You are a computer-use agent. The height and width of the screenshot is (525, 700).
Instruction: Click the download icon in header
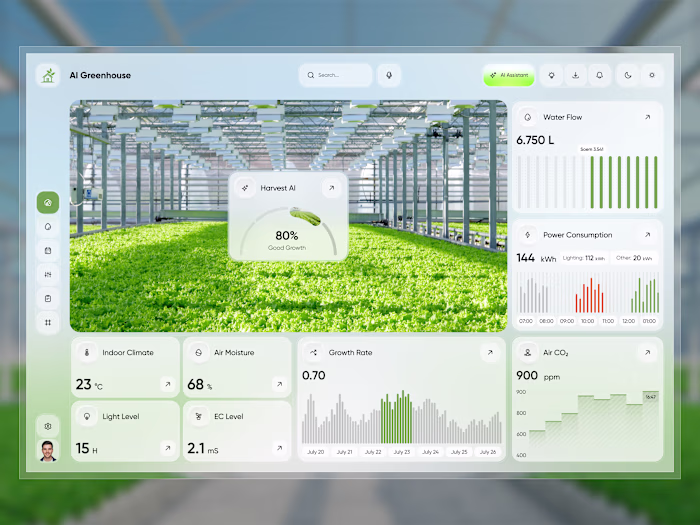[x=575, y=75]
